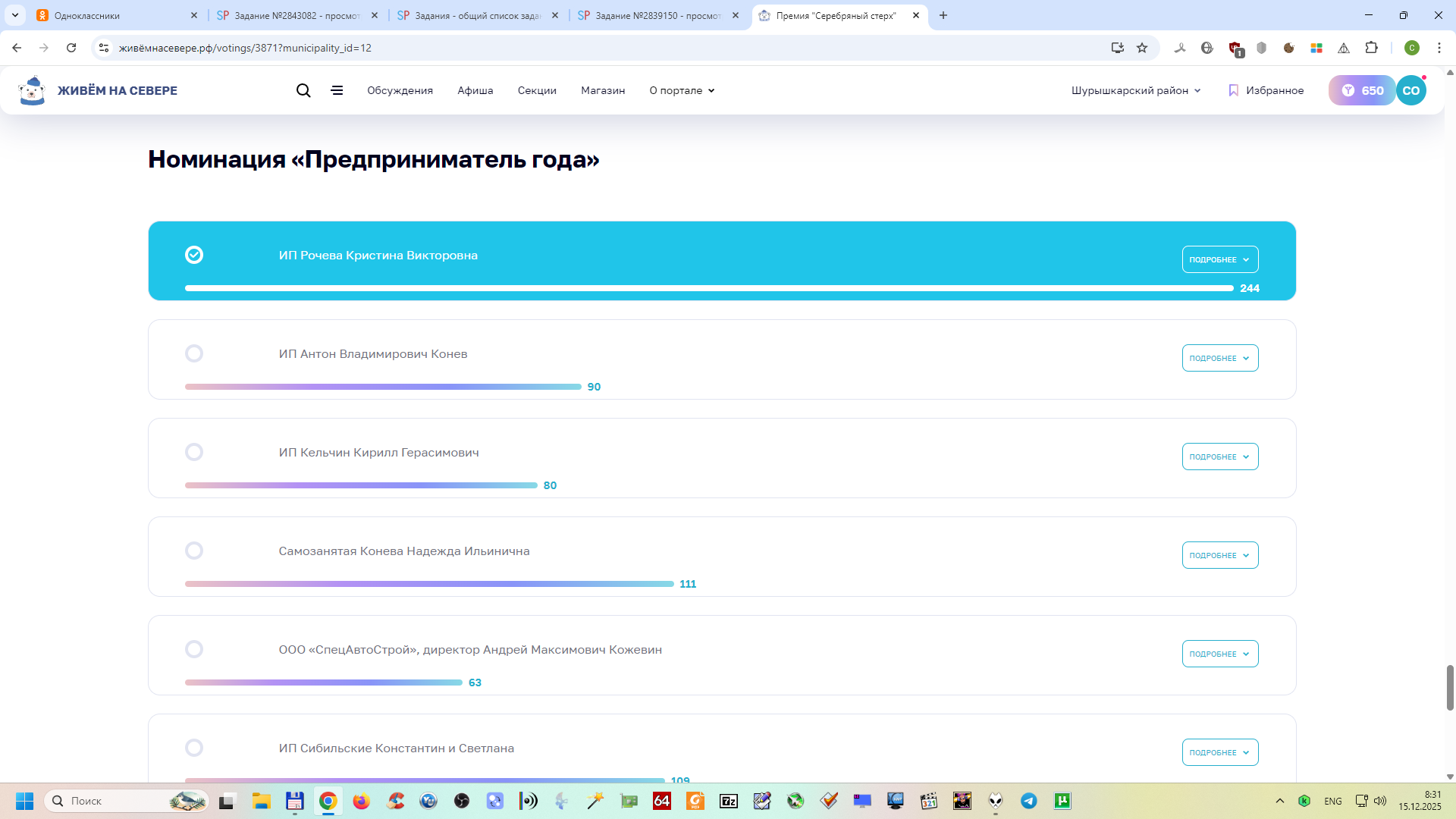Click the page vertical scrollbar thumb
Screen dimensions: 1456x819
pyautogui.click(x=1450, y=687)
